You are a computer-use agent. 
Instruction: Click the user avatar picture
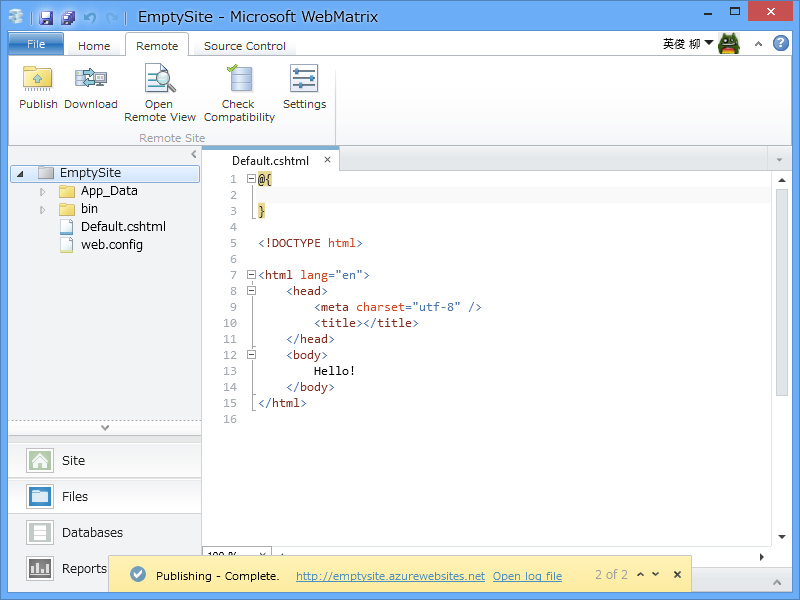point(729,43)
